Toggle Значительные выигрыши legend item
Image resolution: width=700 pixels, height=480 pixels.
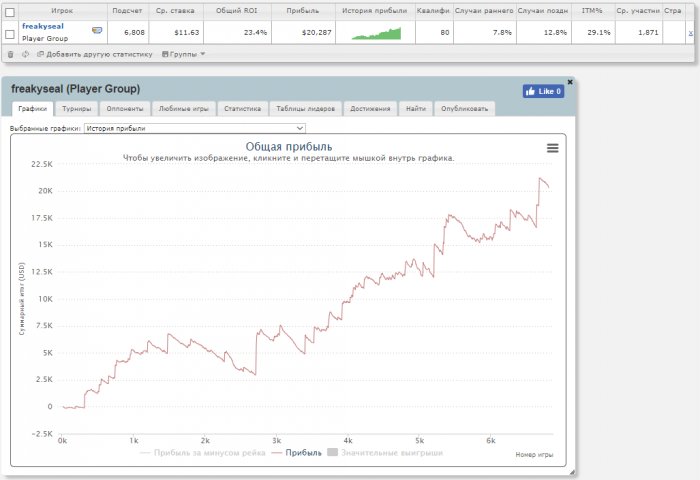pyautogui.click(x=385, y=453)
